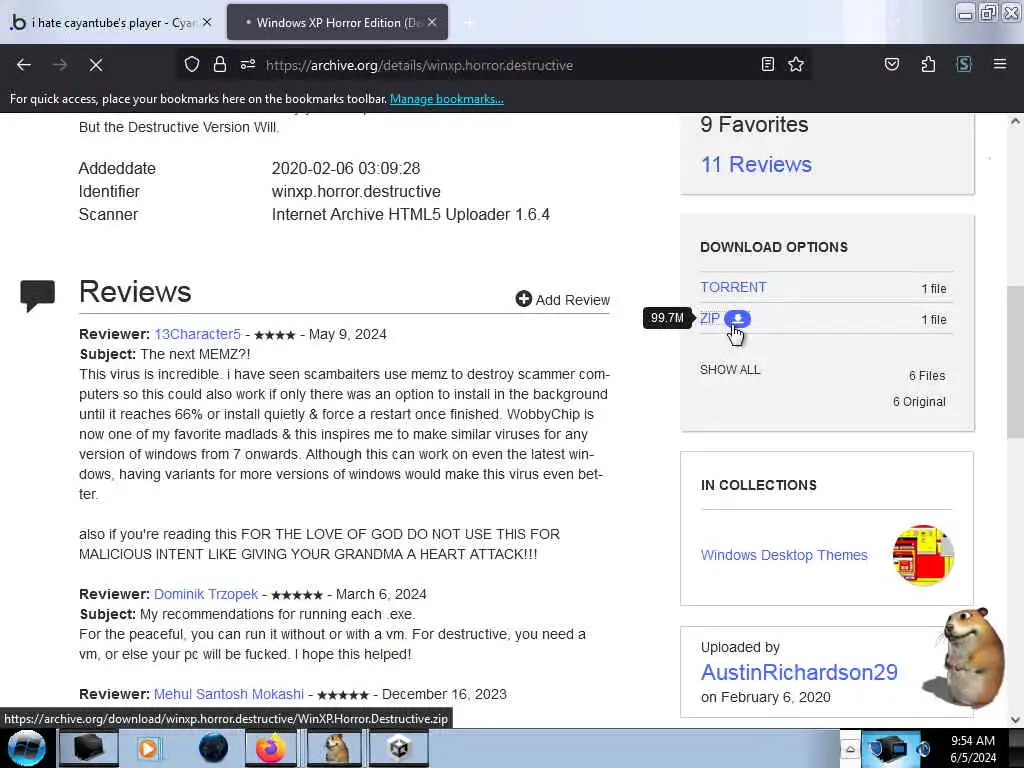Open the 11 Reviews link
Screen dimensions: 1024x768
(x=756, y=165)
